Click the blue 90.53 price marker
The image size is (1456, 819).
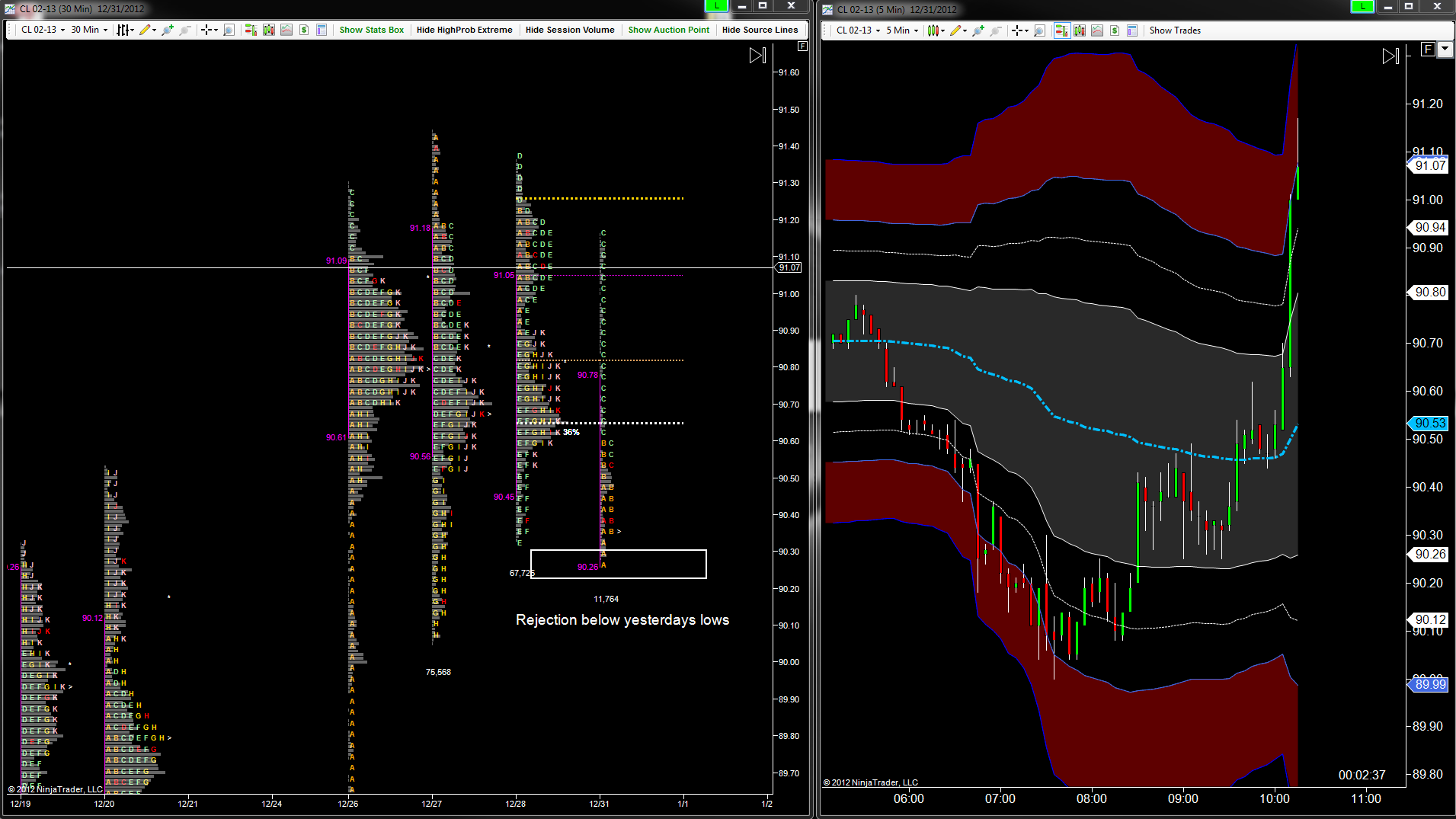1429,423
